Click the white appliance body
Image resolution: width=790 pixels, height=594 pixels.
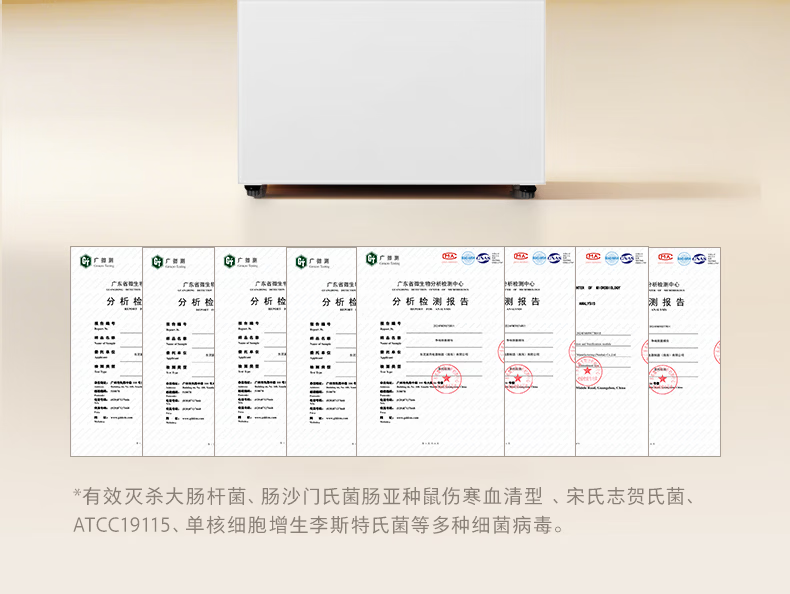click(393, 90)
